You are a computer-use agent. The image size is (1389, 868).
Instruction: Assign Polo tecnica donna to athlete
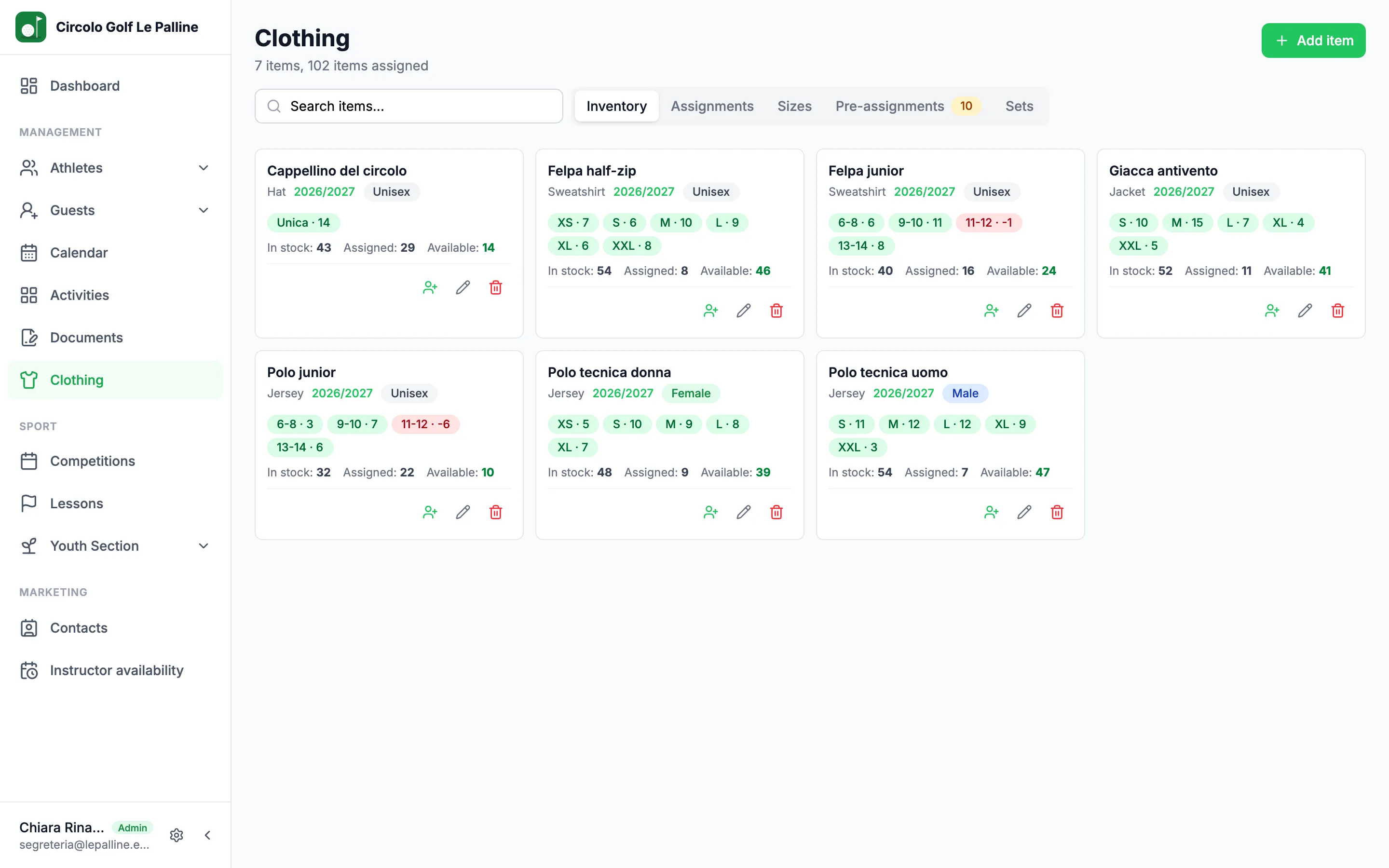point(710,512)
